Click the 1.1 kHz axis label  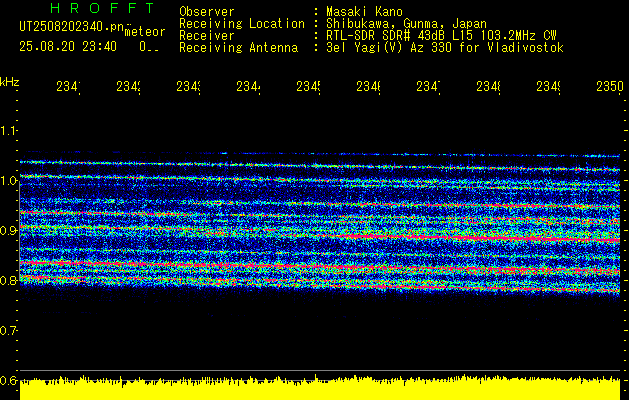9,130
